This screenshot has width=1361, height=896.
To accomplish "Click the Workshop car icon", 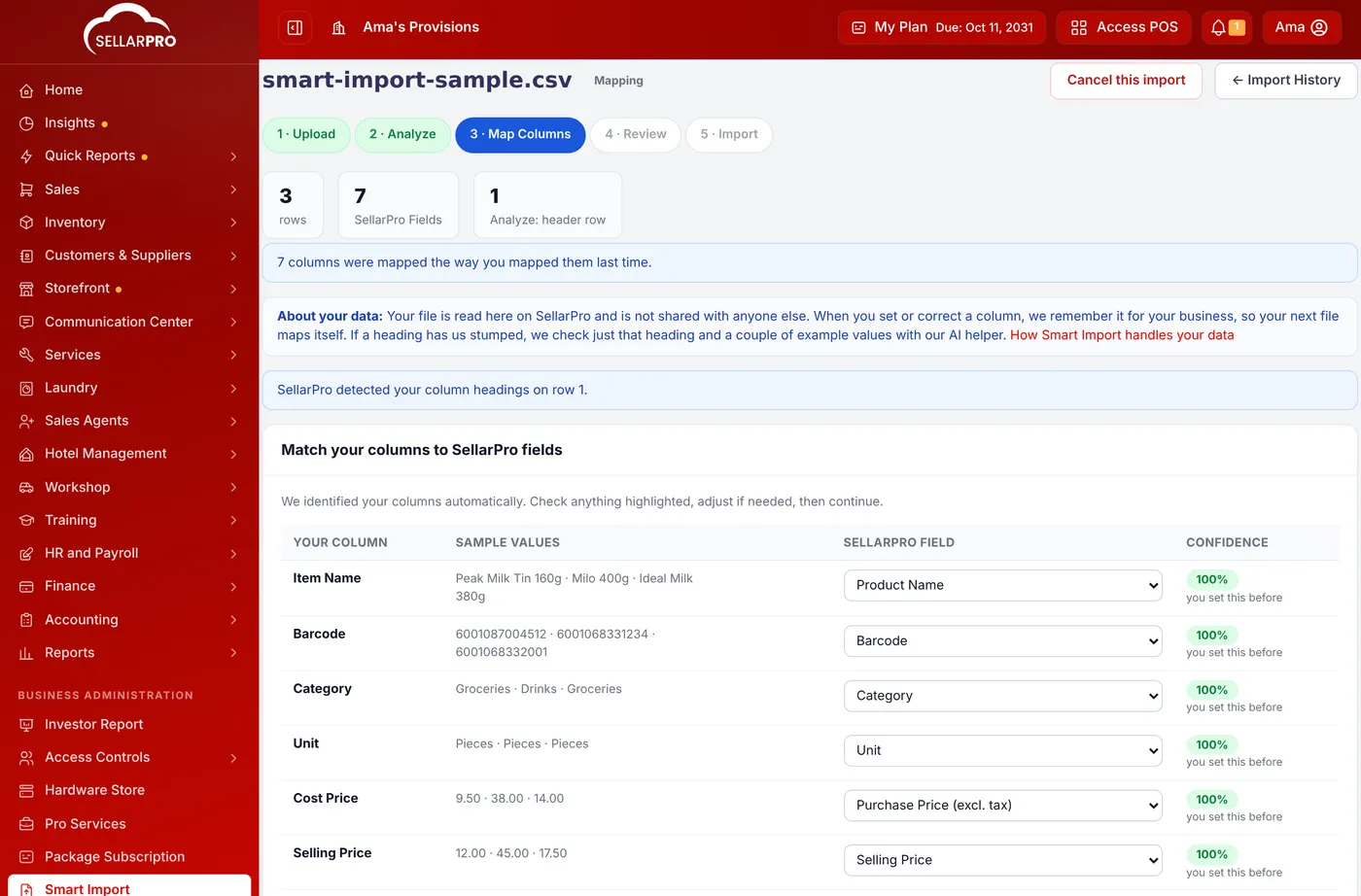I will [26, 487].
